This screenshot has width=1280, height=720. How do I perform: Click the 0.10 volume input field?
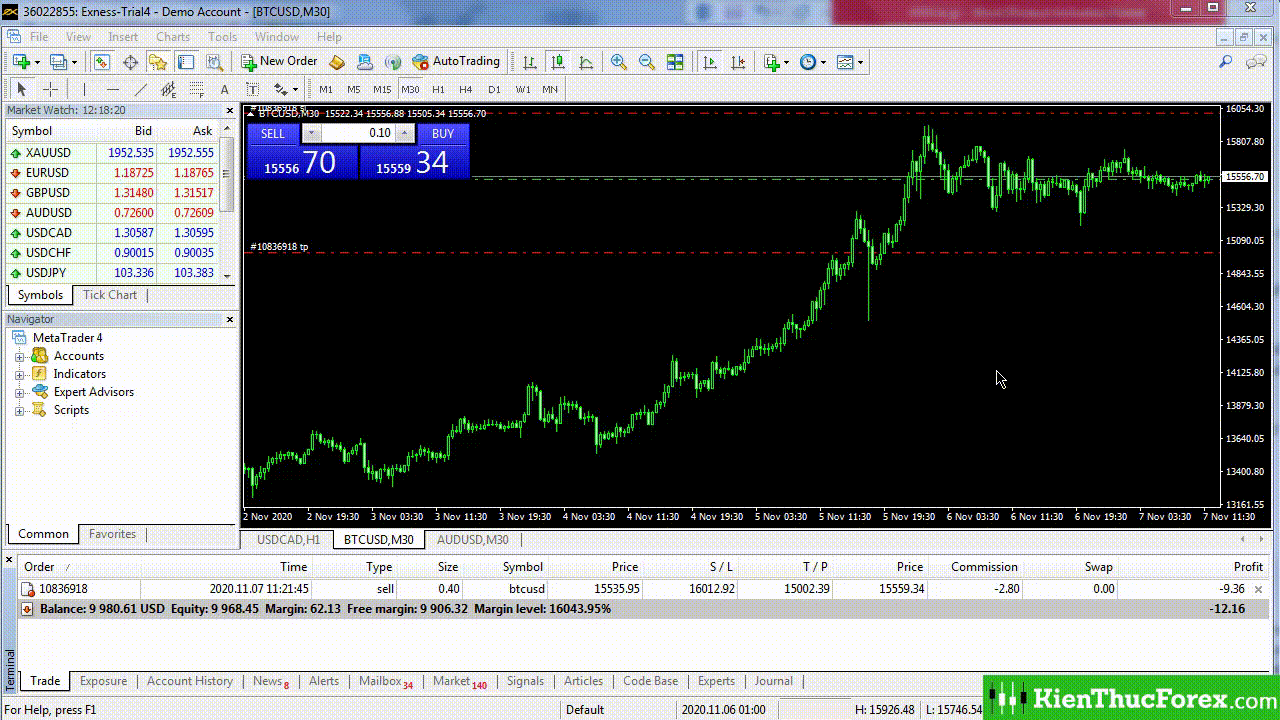[358, 133]
